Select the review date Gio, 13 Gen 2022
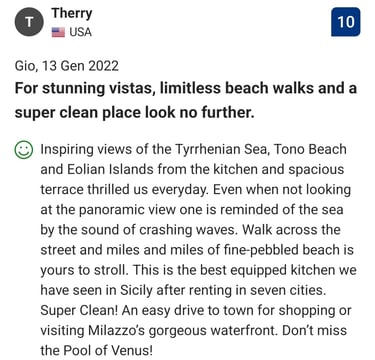 (67, 65)
